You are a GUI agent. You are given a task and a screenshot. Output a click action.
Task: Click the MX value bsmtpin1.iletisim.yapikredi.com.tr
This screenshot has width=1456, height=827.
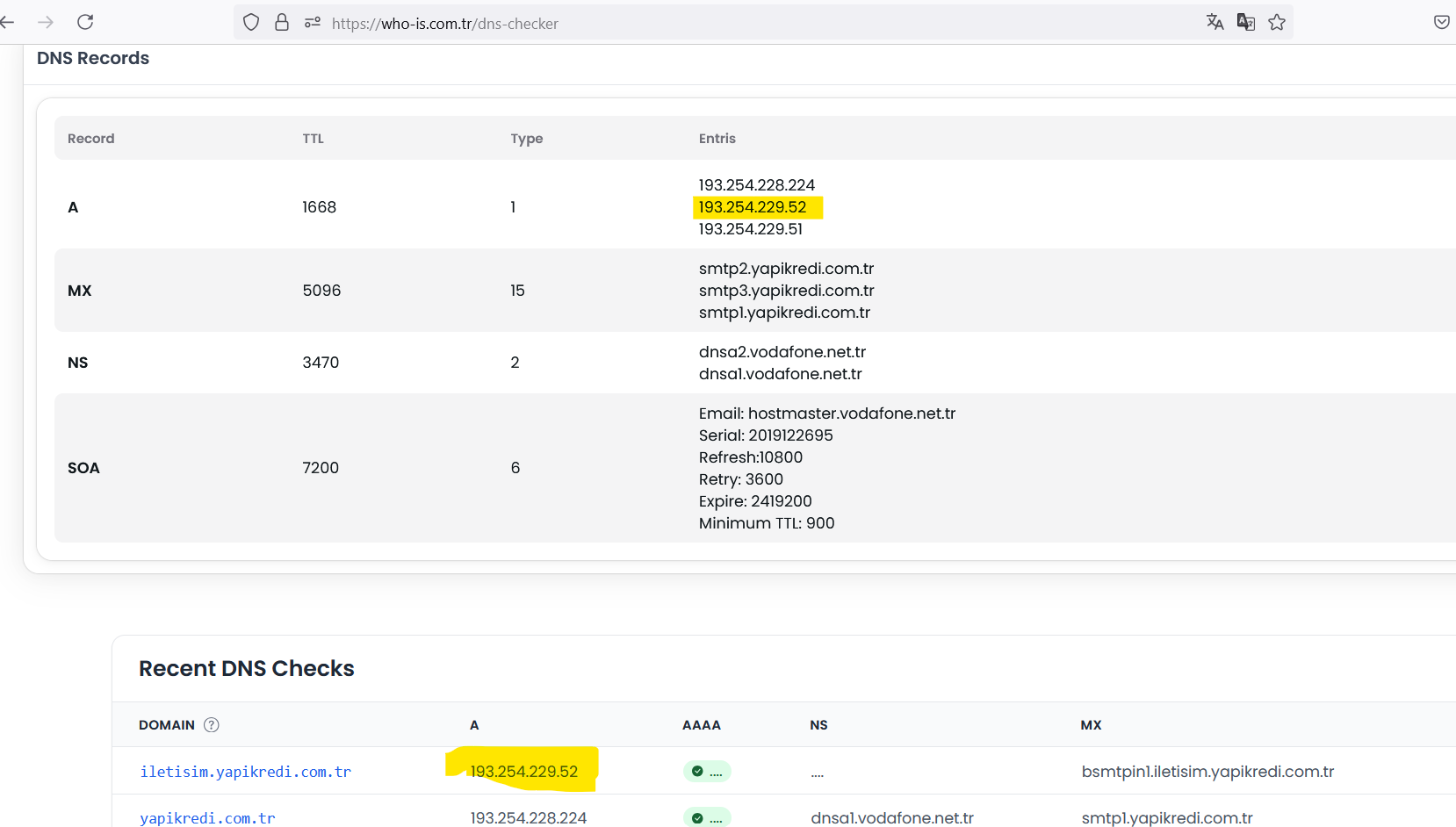pos(1207,772)
